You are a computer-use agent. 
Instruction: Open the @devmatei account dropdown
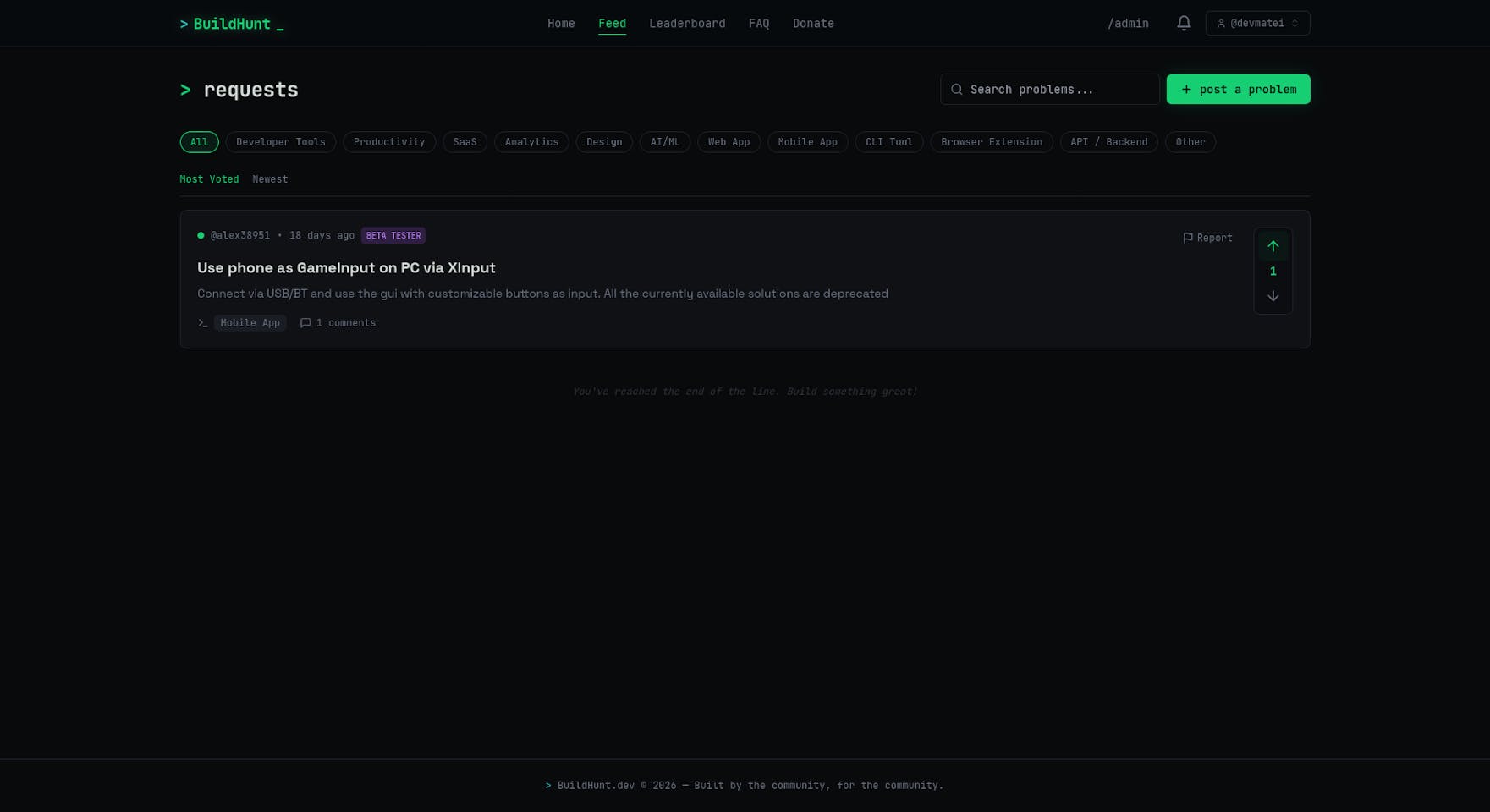(x=1257, y=23)
